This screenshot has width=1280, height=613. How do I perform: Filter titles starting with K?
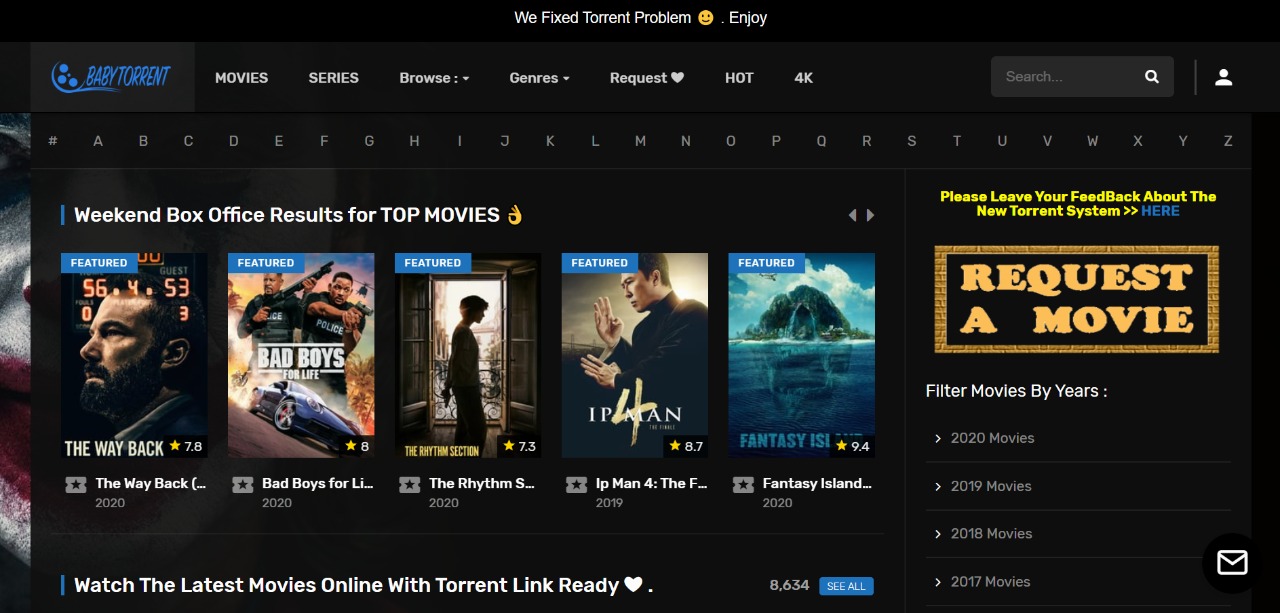pyautogui.click(x=550, y=141)
